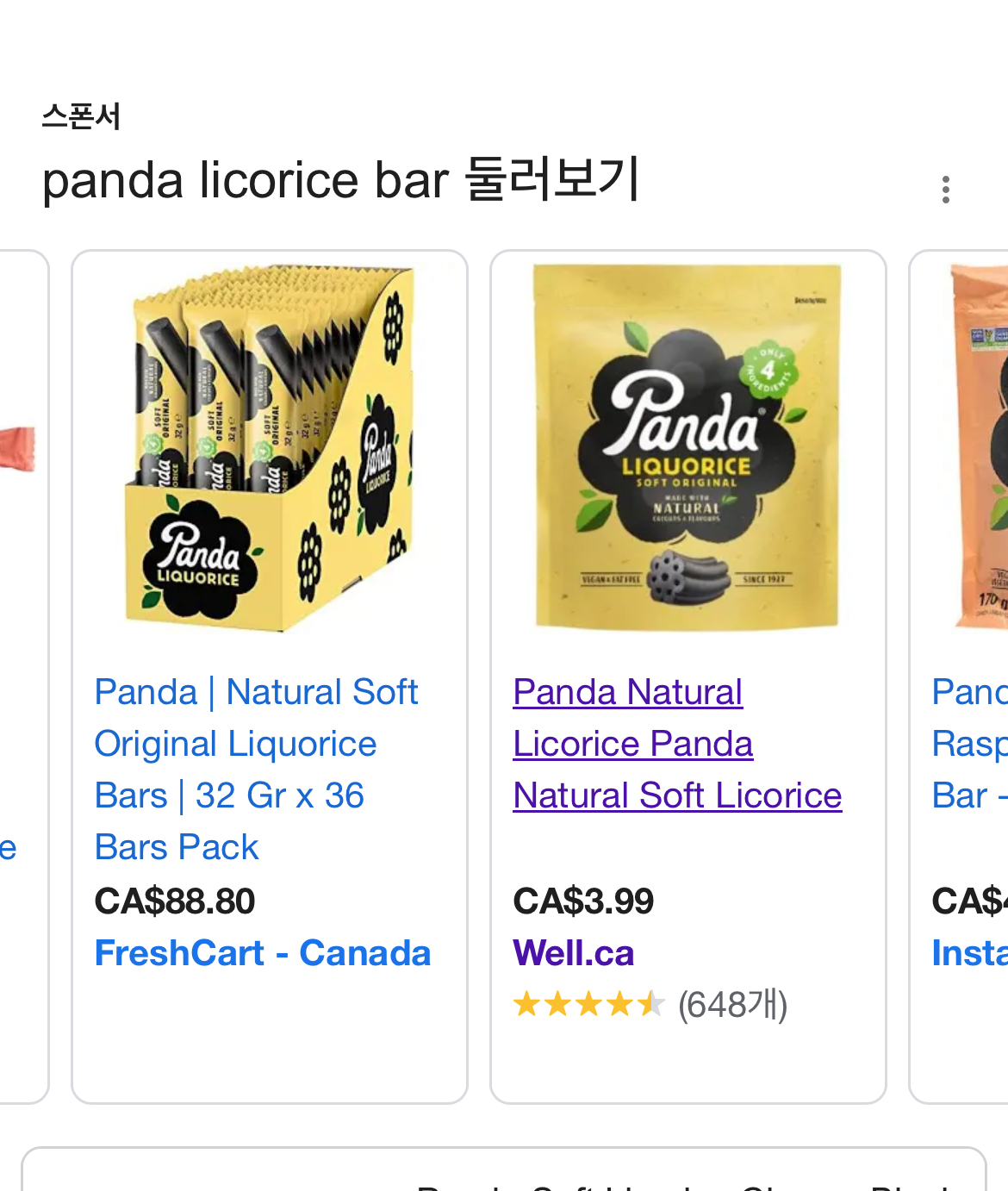Click the panda licorice bar 둘러보기 heading

coord(340,180)
